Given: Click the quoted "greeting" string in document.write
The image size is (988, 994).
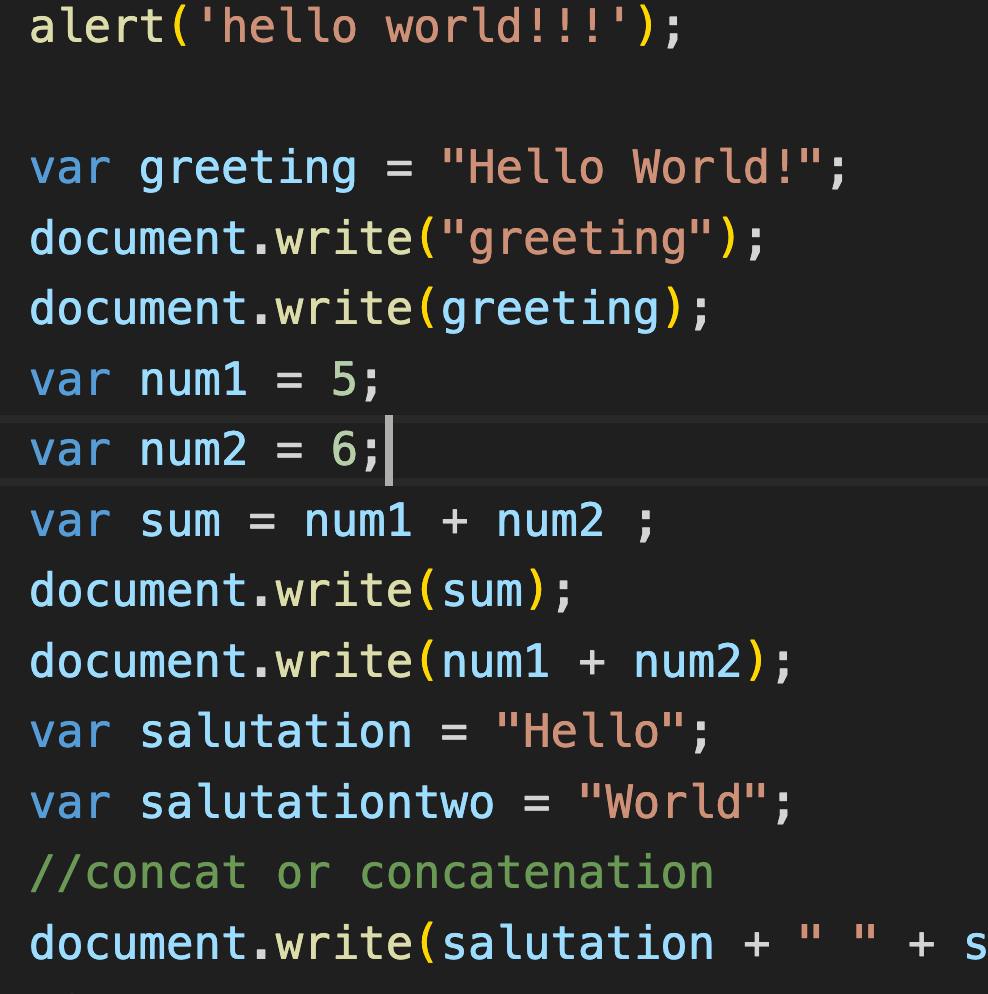Looking at the screenshot, I should click(x=576, y=240).
